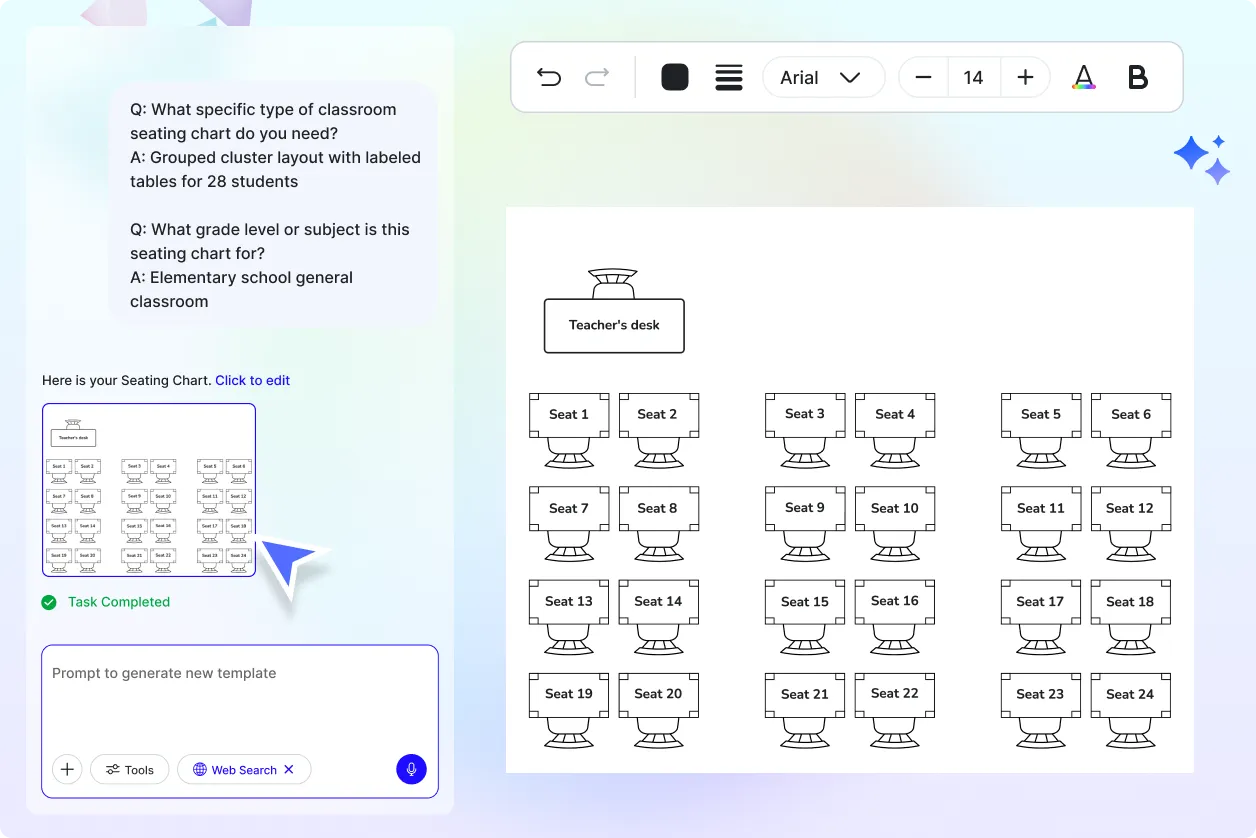
Task: Select the Seat 10 desk
Action: coord(895,509)
